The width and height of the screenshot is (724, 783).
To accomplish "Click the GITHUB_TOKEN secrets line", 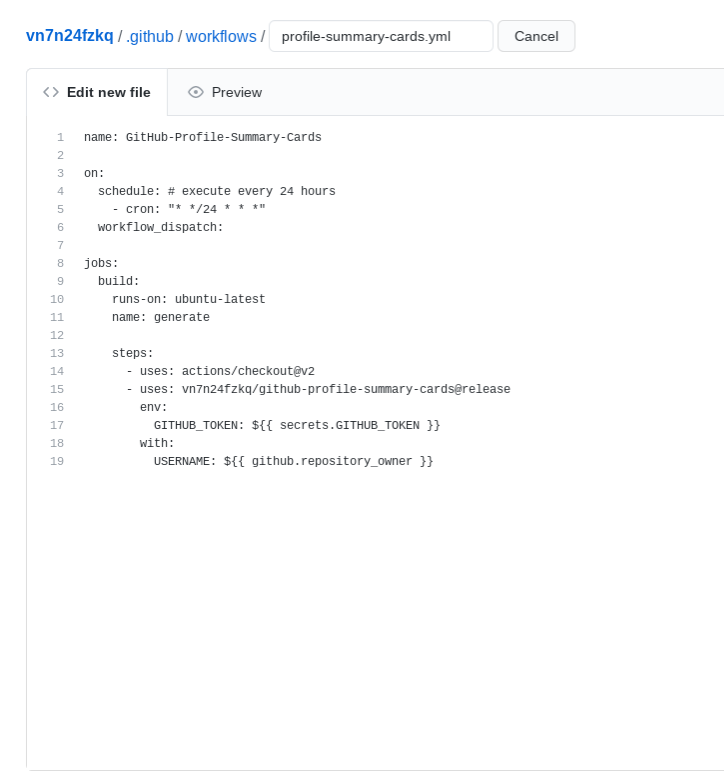I will point(296,425).
